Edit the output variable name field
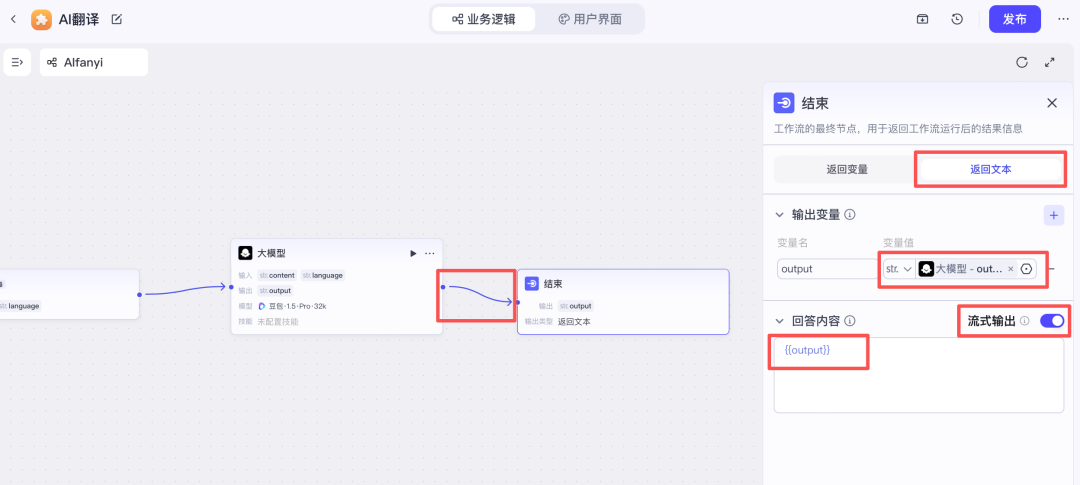This screenshot has height=485, width=1080. point(827,269)
